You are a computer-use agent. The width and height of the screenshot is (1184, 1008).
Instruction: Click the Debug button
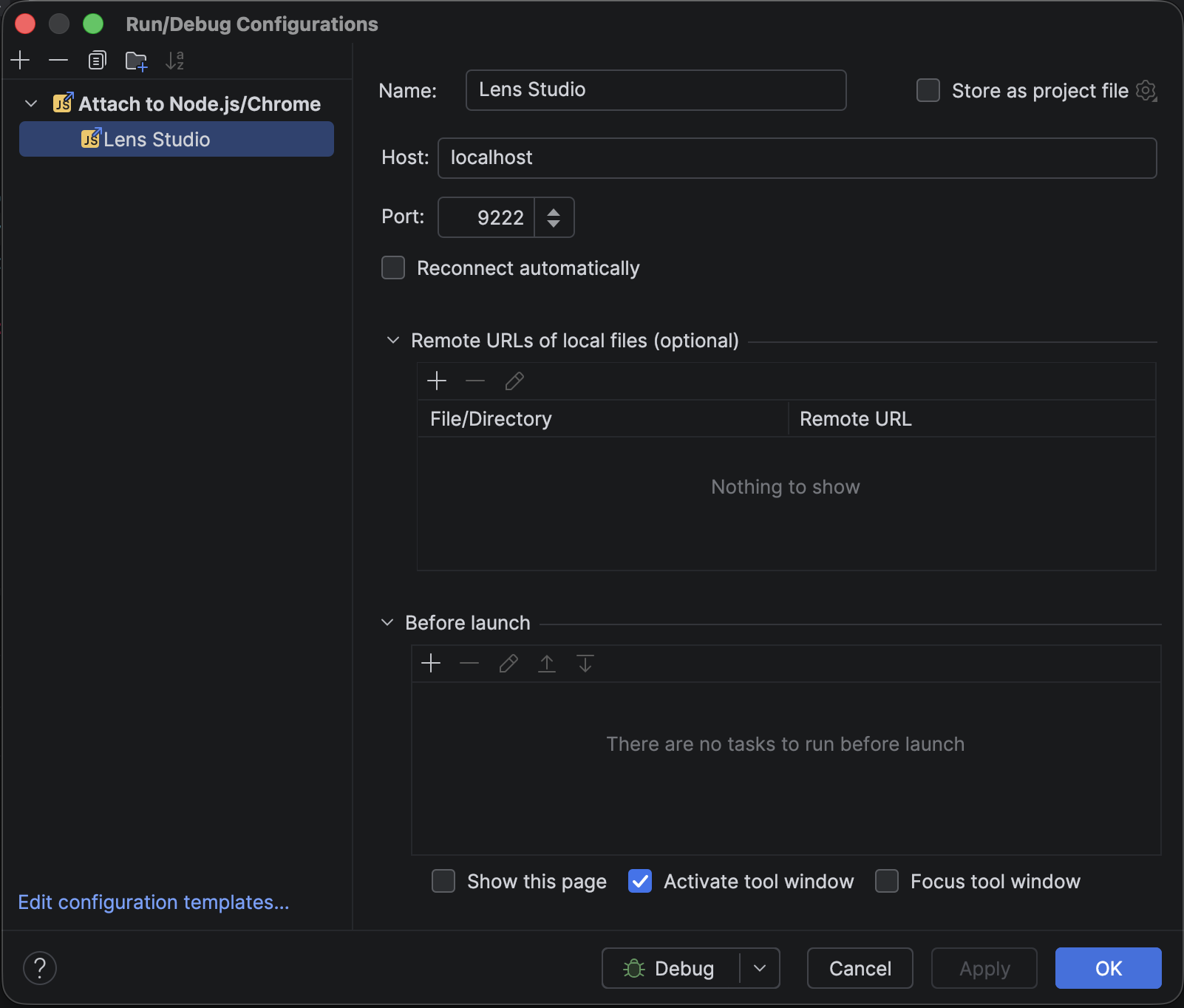(x=671, y=968)
